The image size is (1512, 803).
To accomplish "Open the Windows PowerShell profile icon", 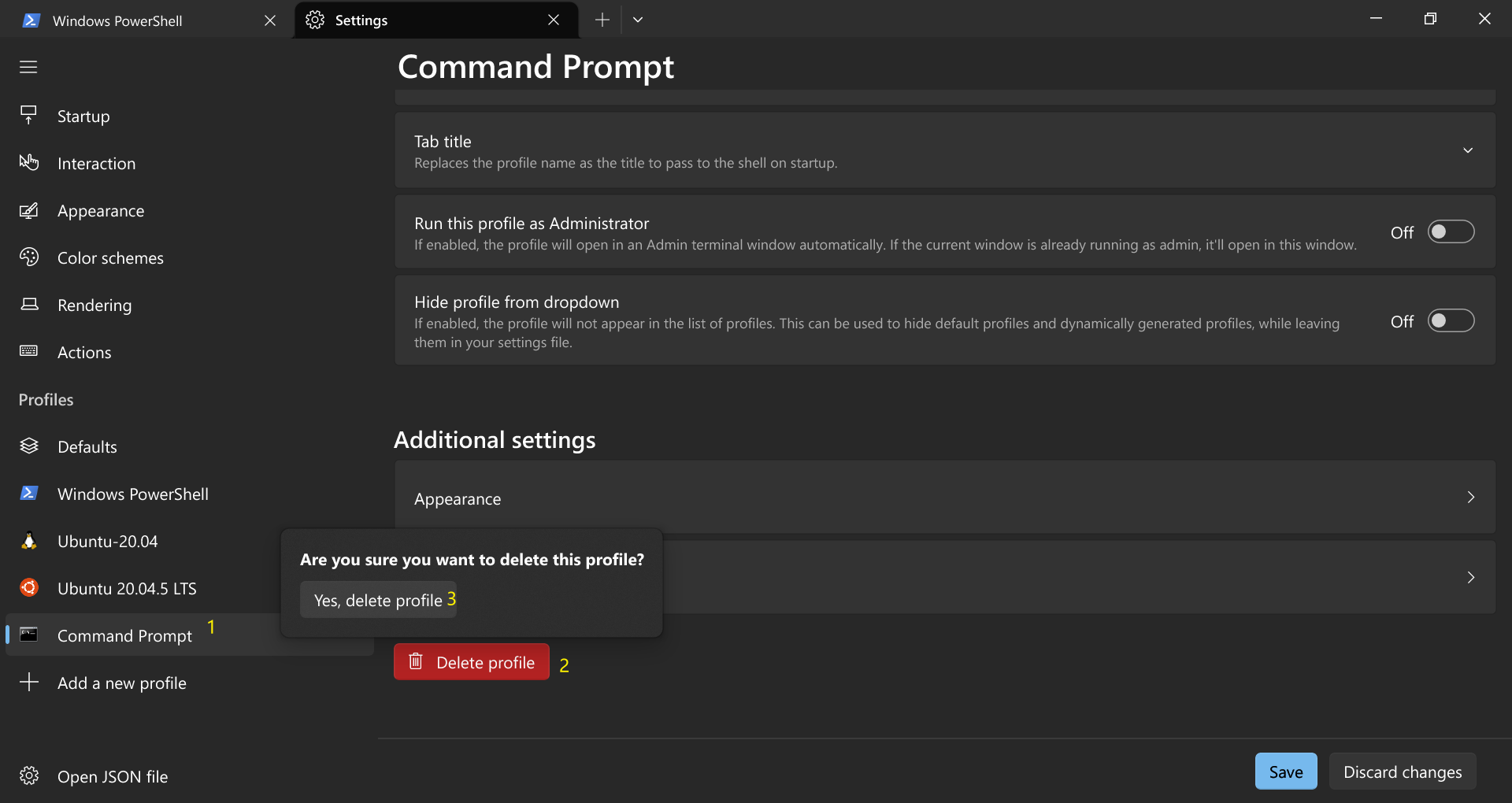I will [x=28, y=493].
